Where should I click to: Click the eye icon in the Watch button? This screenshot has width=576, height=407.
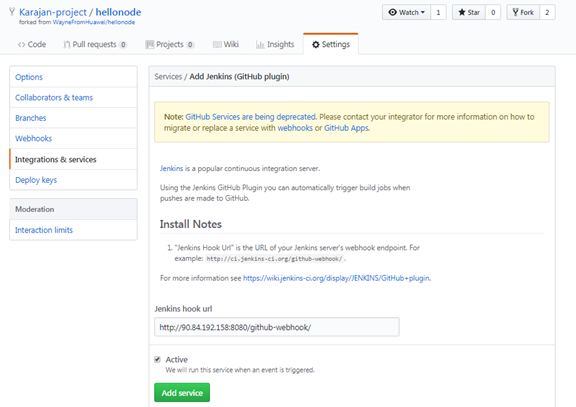(x=392, y=12)
